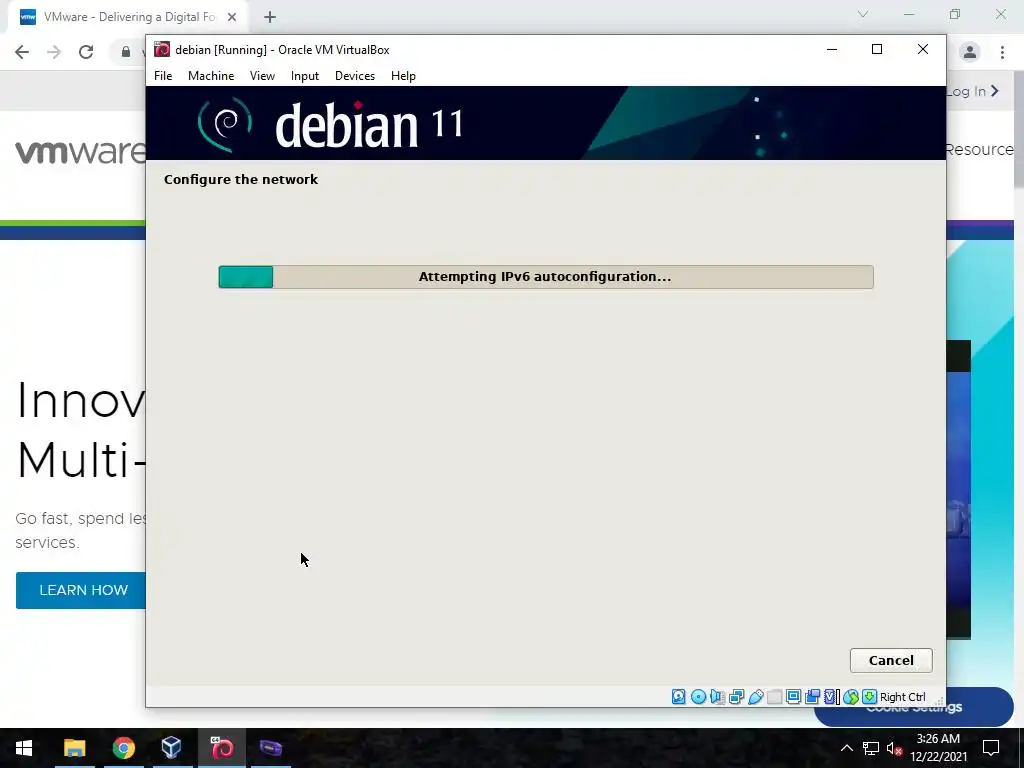Click the IPv6 autoconfiguration progress bar
Viewport: 1024px width, 768px height.
click(x=546, y=277)
